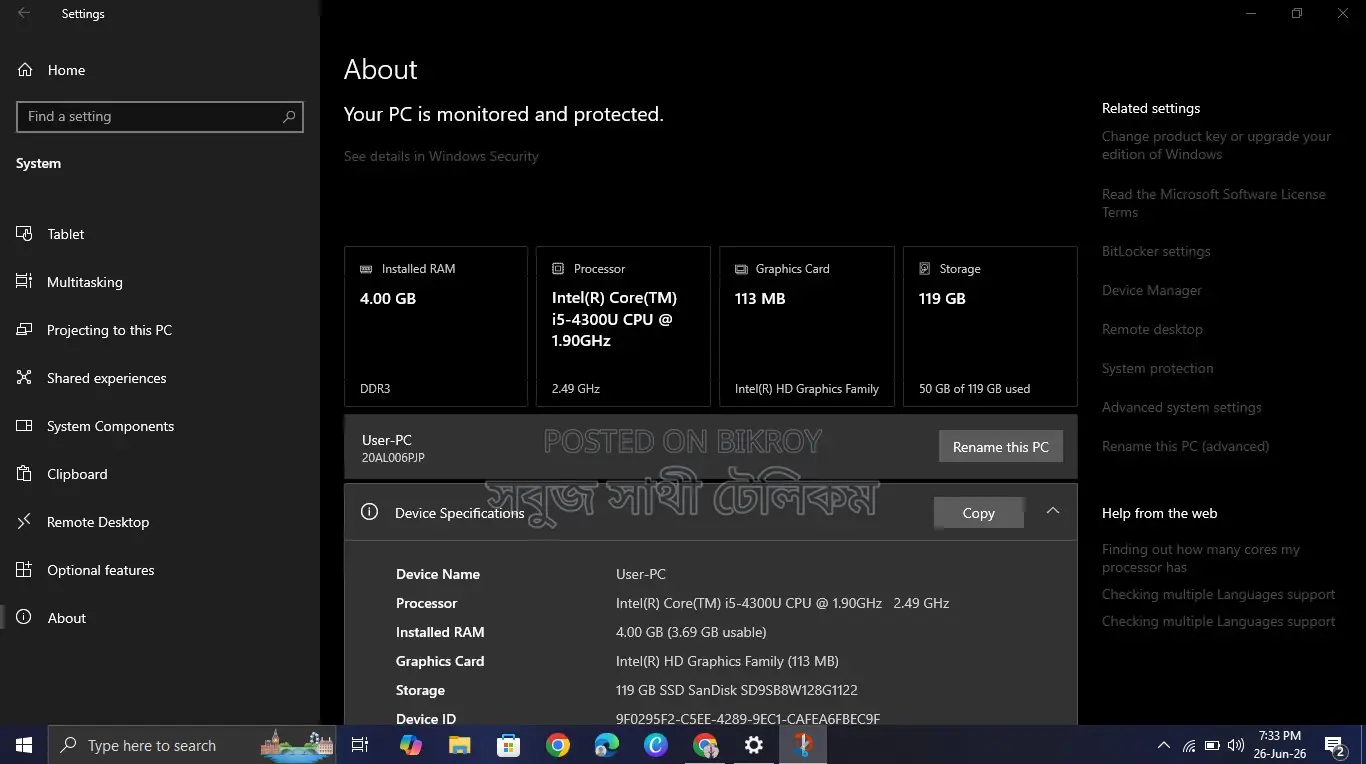1366x764 pixels.
Task: Open Microsoft Edge from the taskbar
Action: tap(606, 745)
